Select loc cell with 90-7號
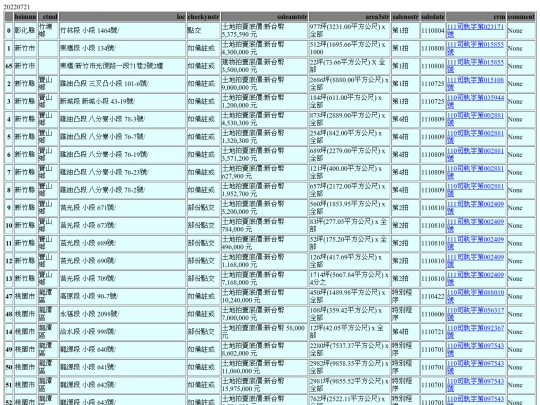The height and width of the screenshot is (405, 540). point(122,296)
